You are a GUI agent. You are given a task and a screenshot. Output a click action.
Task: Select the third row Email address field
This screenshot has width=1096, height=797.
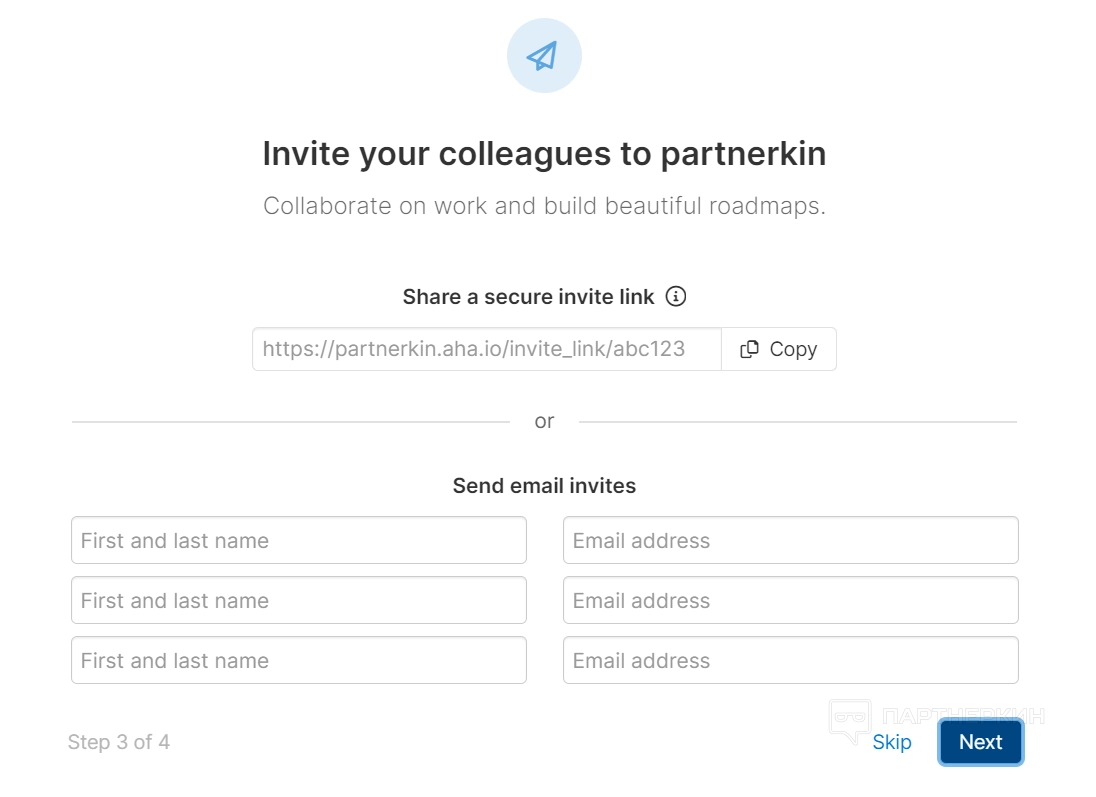790,660
